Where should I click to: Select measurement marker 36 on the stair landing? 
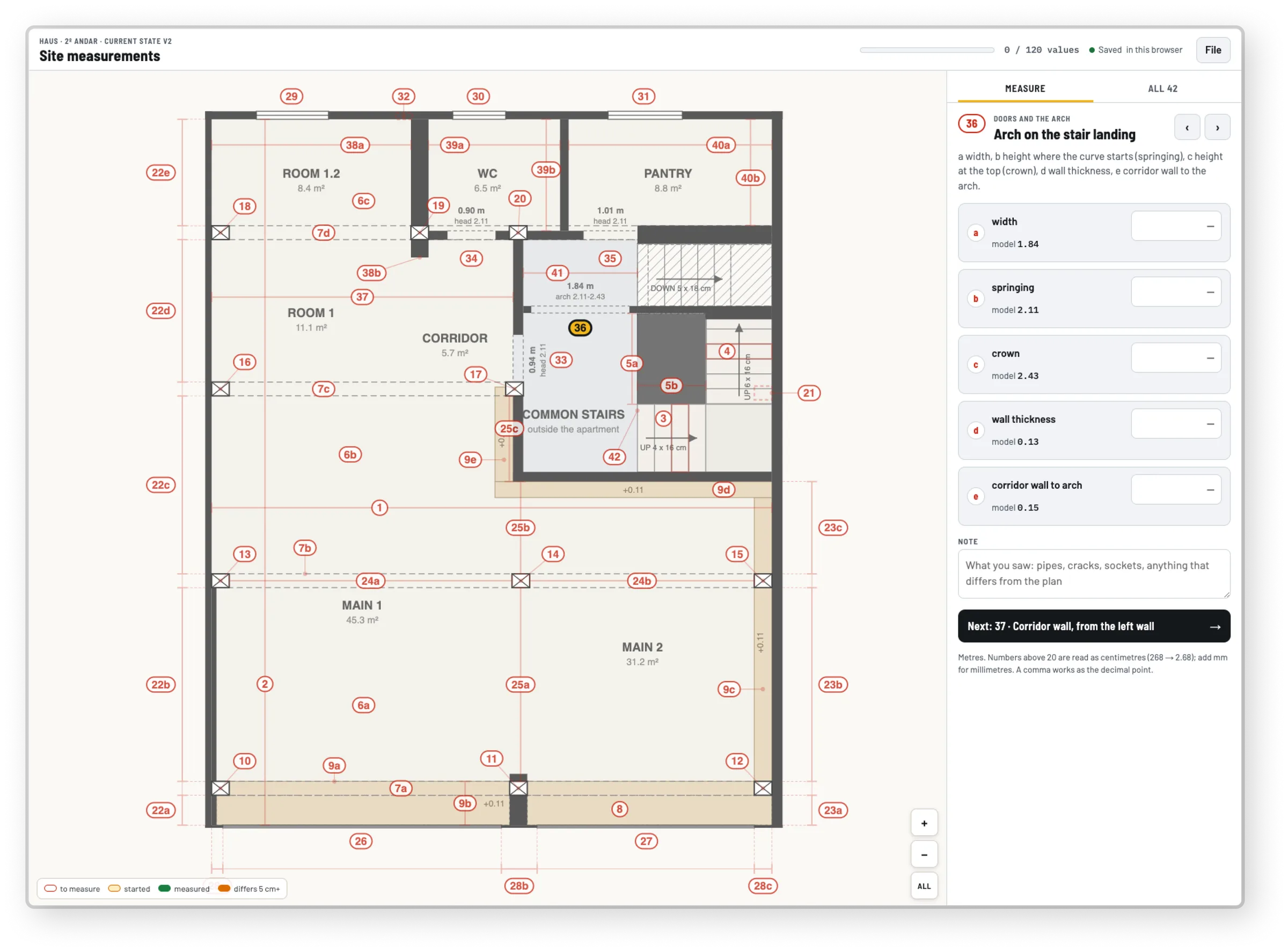580,328
